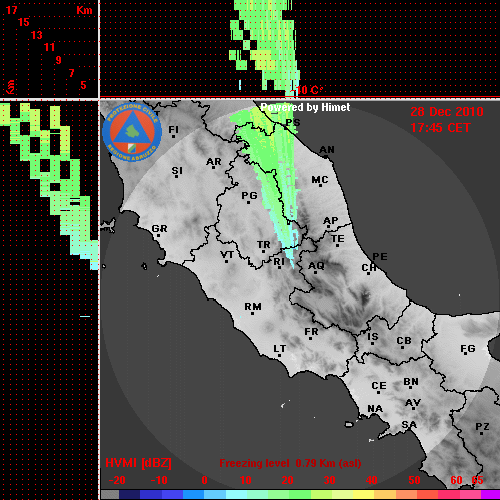The image size is (500, 500).
Task: Click the city label GR on map
Action: (159, 229)
